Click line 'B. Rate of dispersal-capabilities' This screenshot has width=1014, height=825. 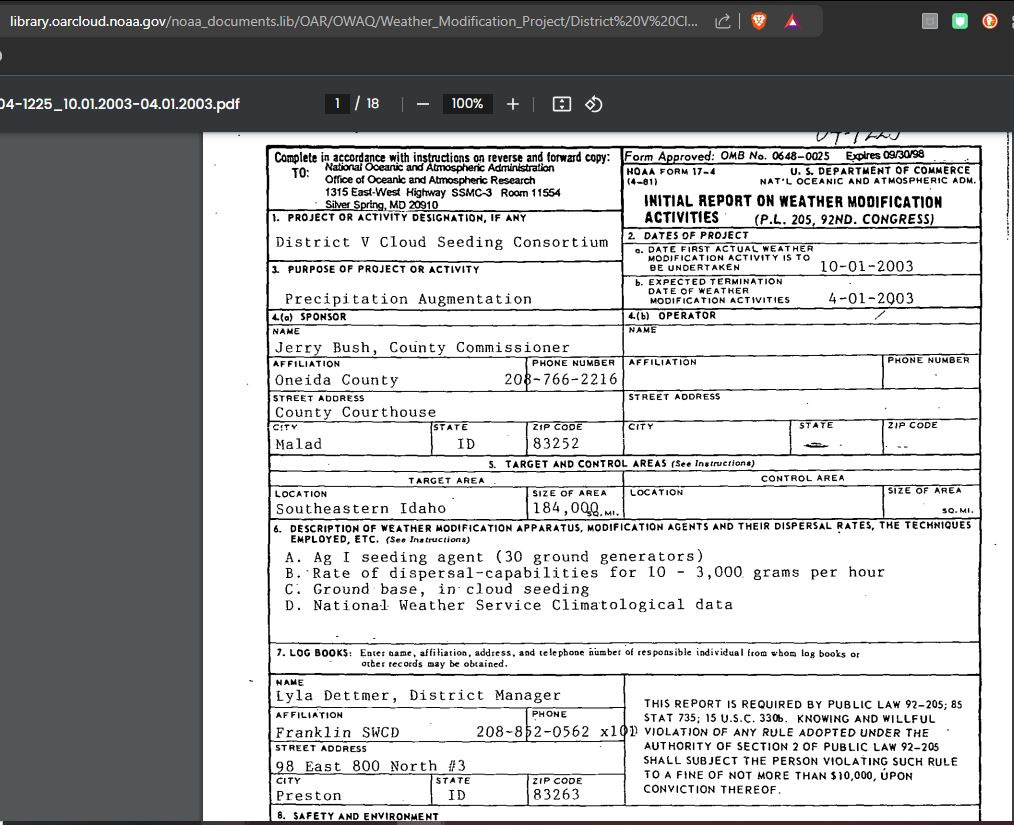point(585,573)
